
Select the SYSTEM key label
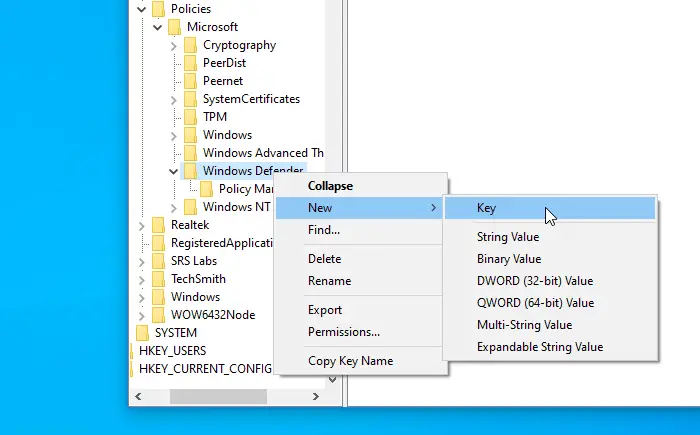coord(175,333)
